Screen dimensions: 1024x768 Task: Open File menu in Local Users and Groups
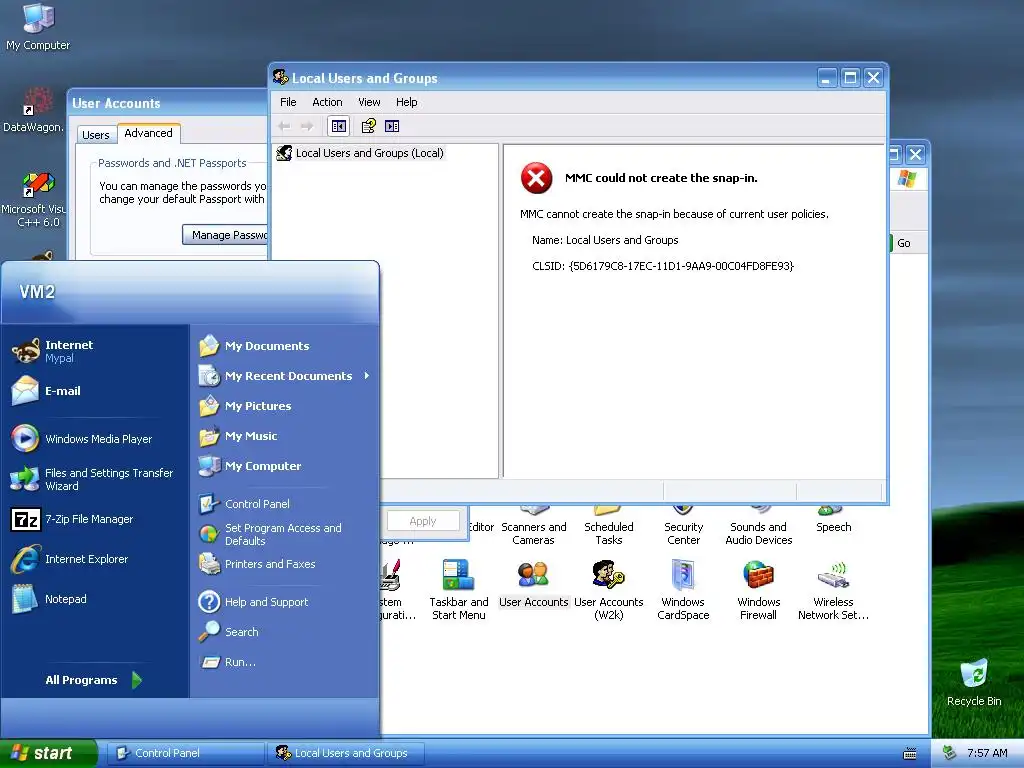tap(288, 102)
